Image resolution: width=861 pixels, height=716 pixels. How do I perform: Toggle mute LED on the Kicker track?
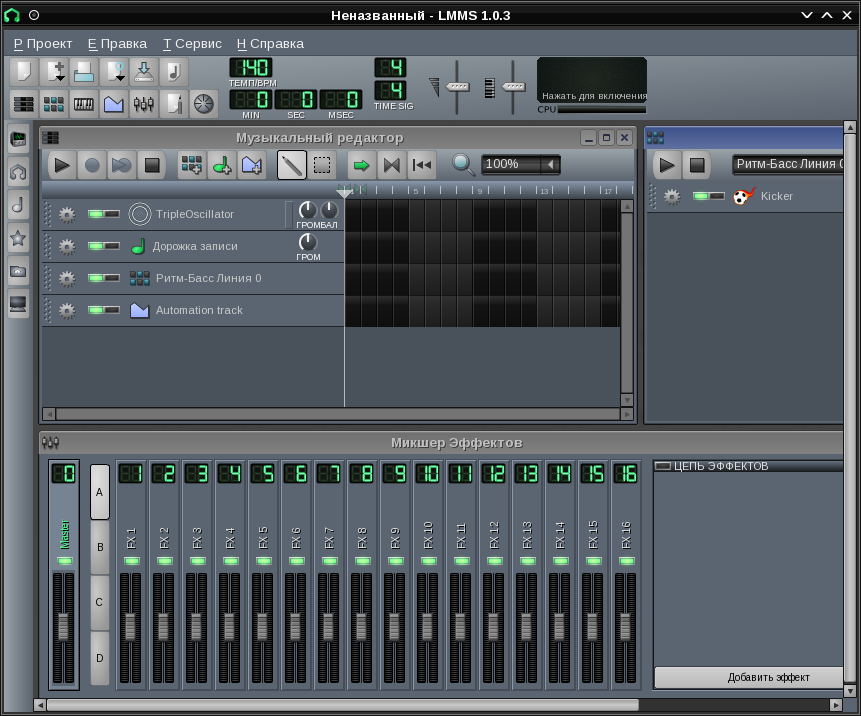point(703,196)
